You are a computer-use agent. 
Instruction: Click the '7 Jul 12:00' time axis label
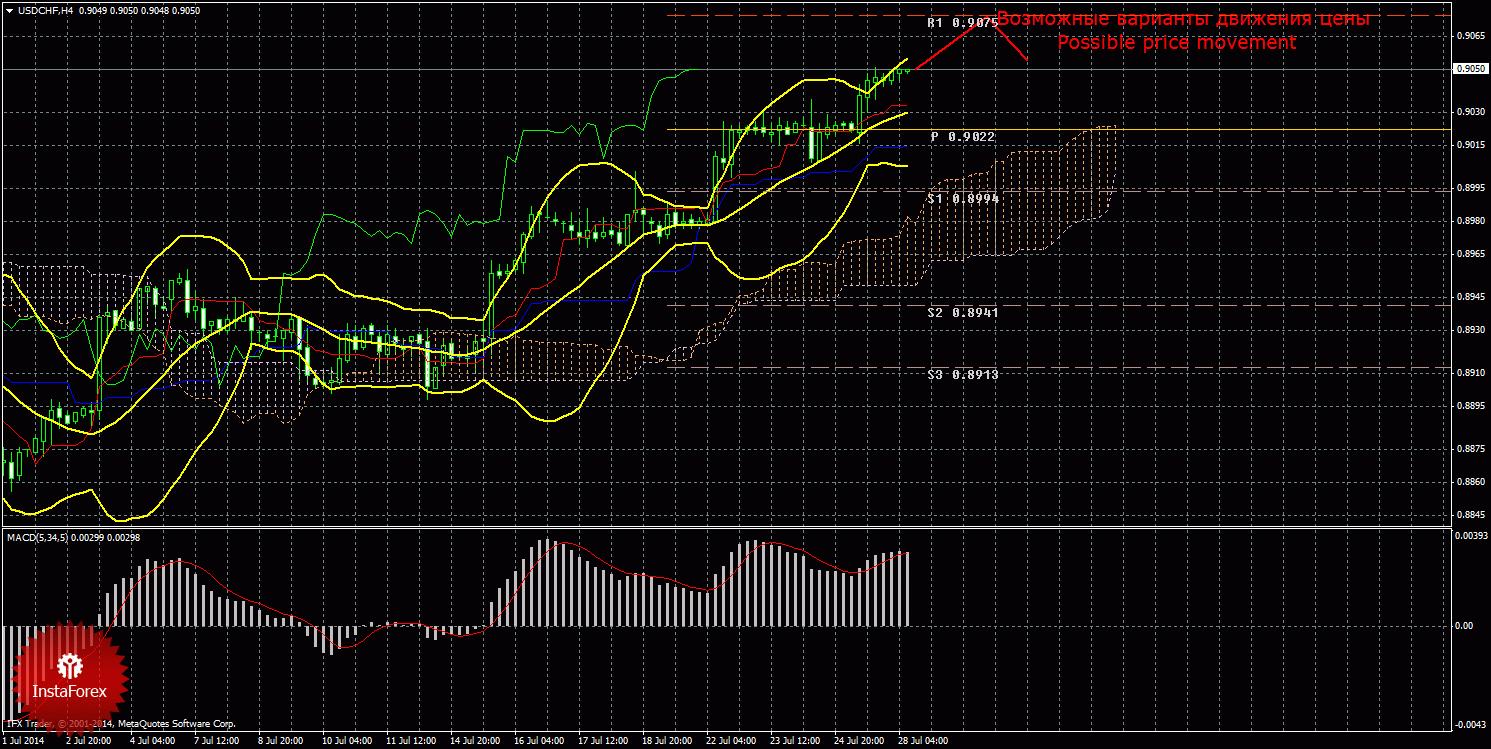(x=217, y=742)
